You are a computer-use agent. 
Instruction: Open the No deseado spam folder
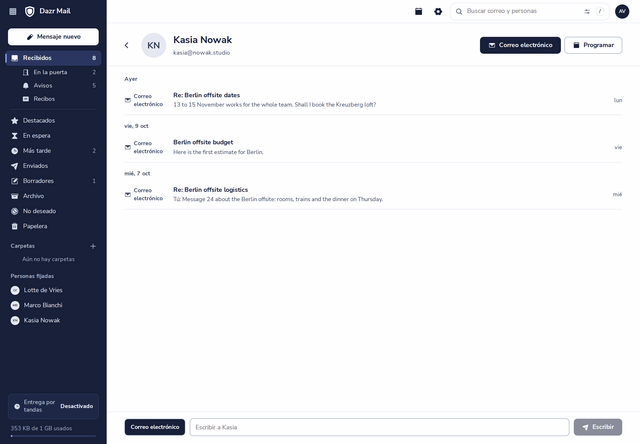(x=53, y=211)
